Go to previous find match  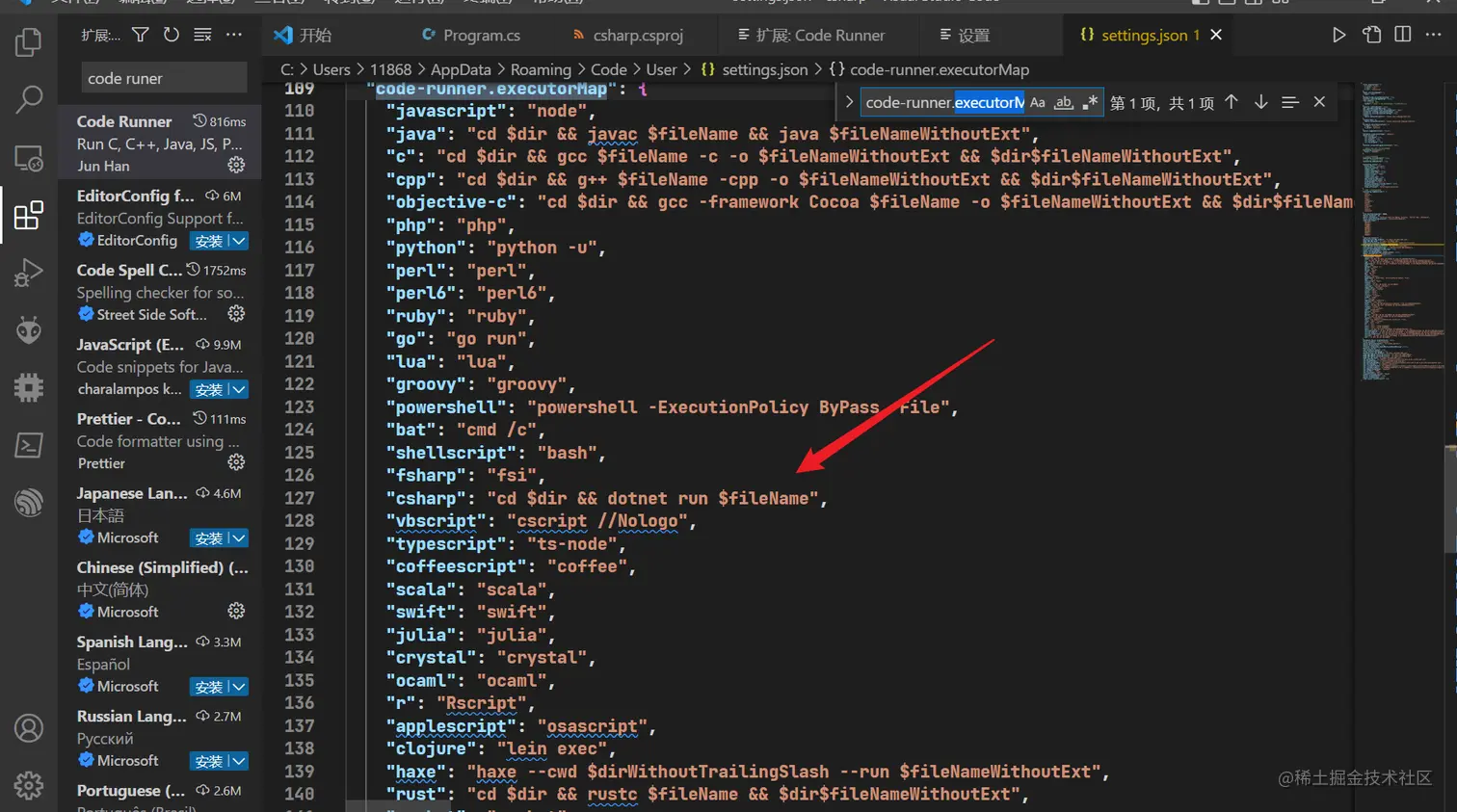[1232, 102]
